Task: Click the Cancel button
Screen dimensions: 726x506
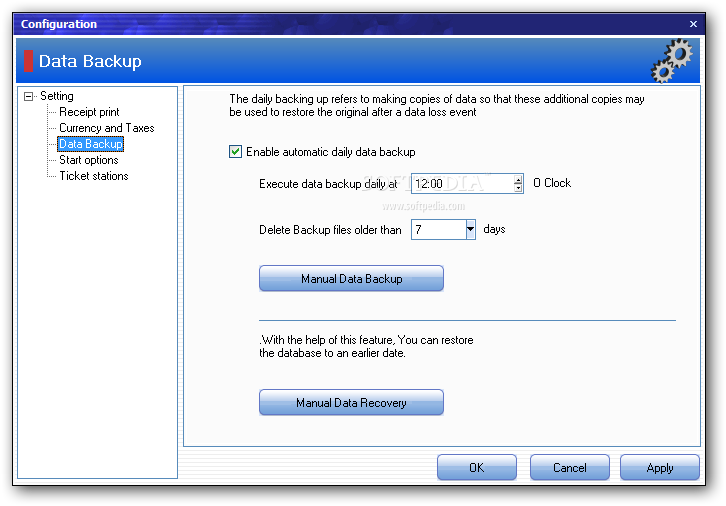Action: coord(570,467)
